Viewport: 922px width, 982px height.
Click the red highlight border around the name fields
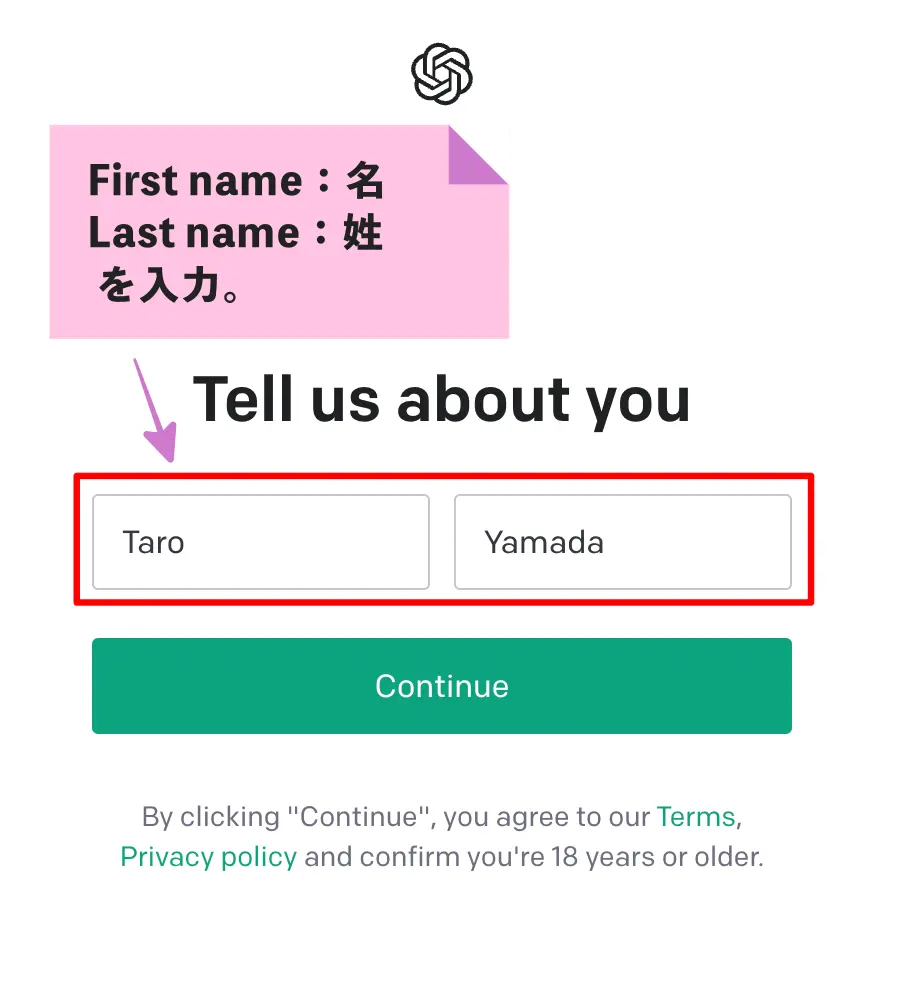tap(443, 476)
